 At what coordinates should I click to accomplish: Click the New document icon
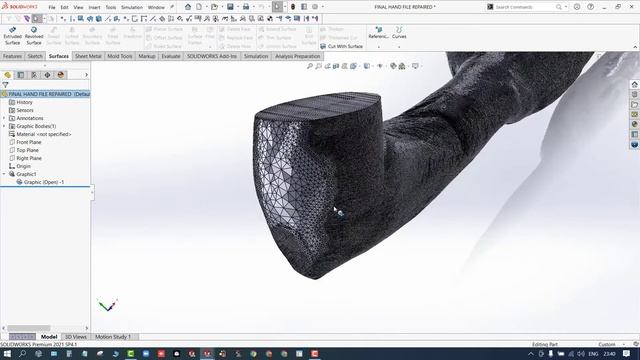tap(199, 7)
